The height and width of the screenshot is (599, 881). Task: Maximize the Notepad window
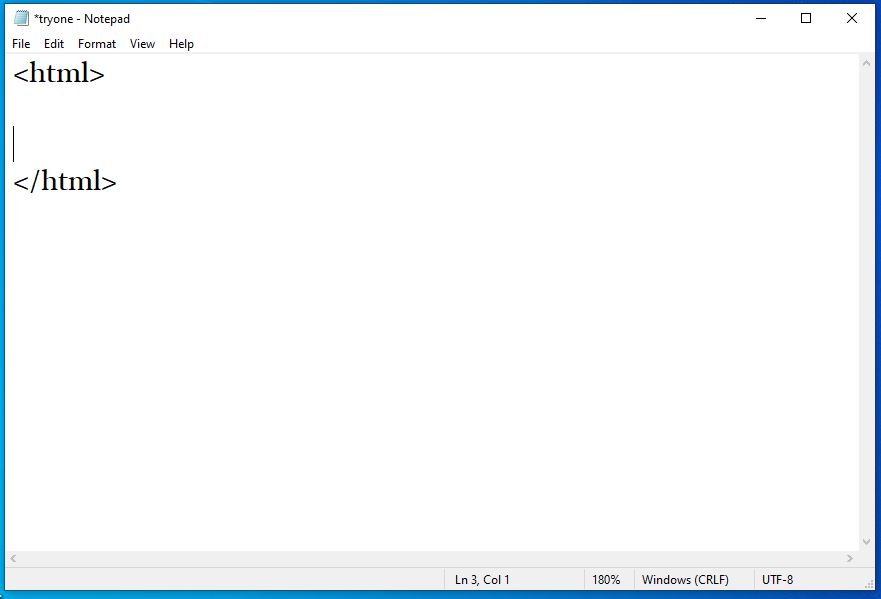[806, 19]
